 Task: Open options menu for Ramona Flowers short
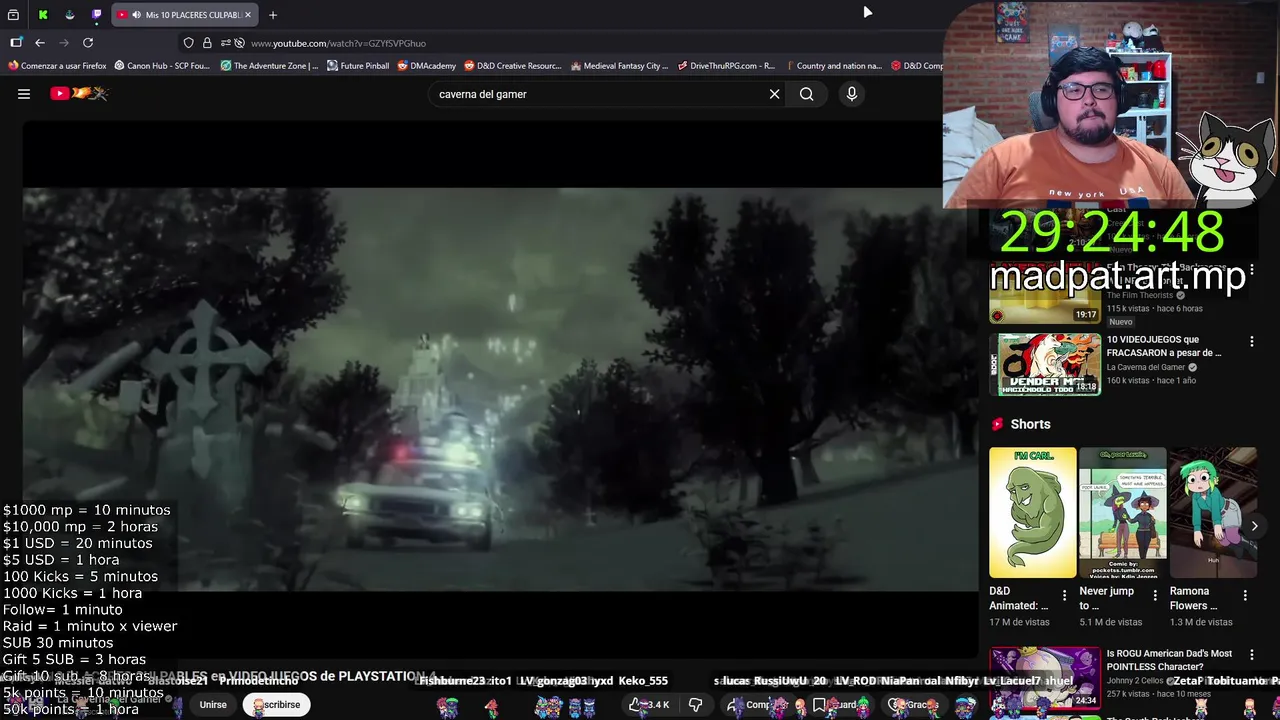(x=1245, y=595)
